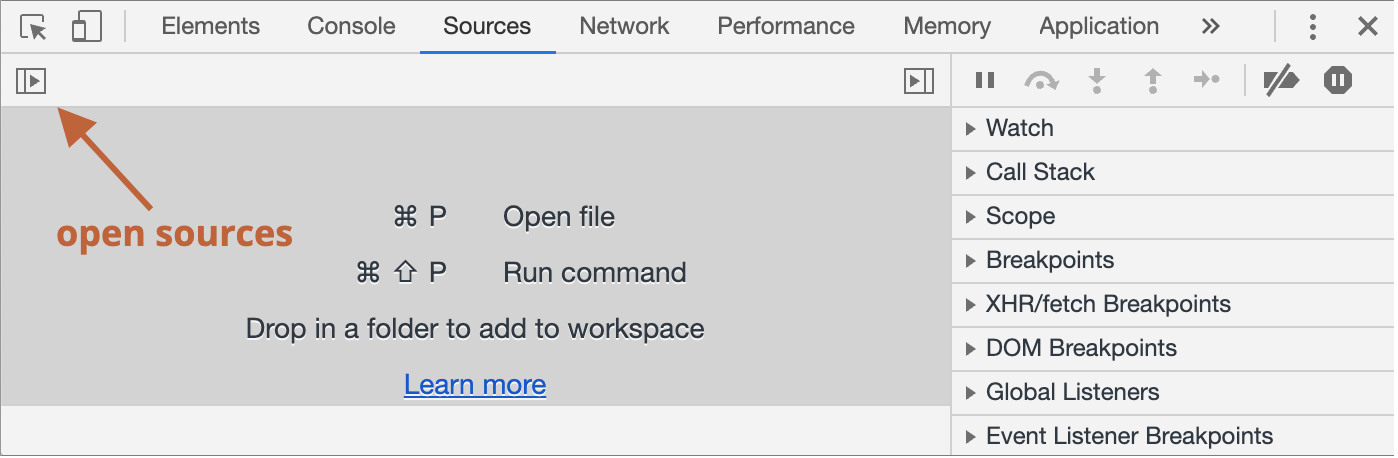Open the Console tab
Screen dimensions: 1398x458
coord(351,27)
